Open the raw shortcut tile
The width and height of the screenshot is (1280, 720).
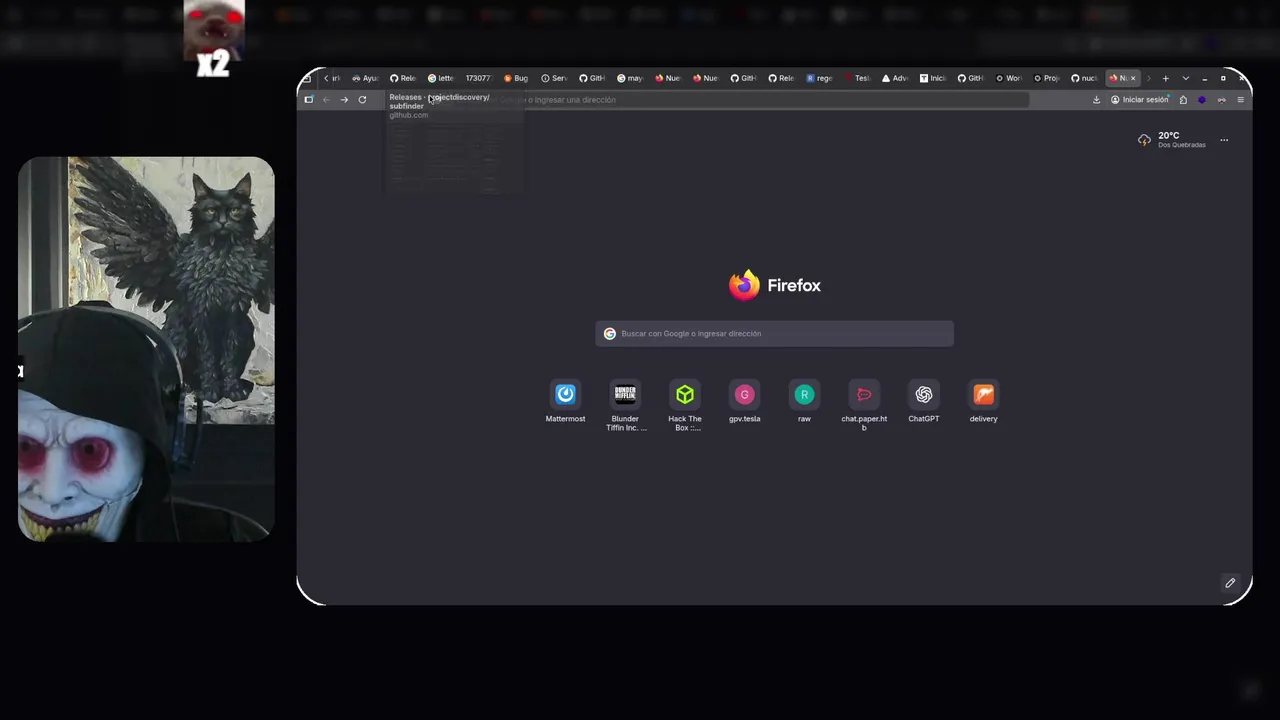tap(804, 402)
